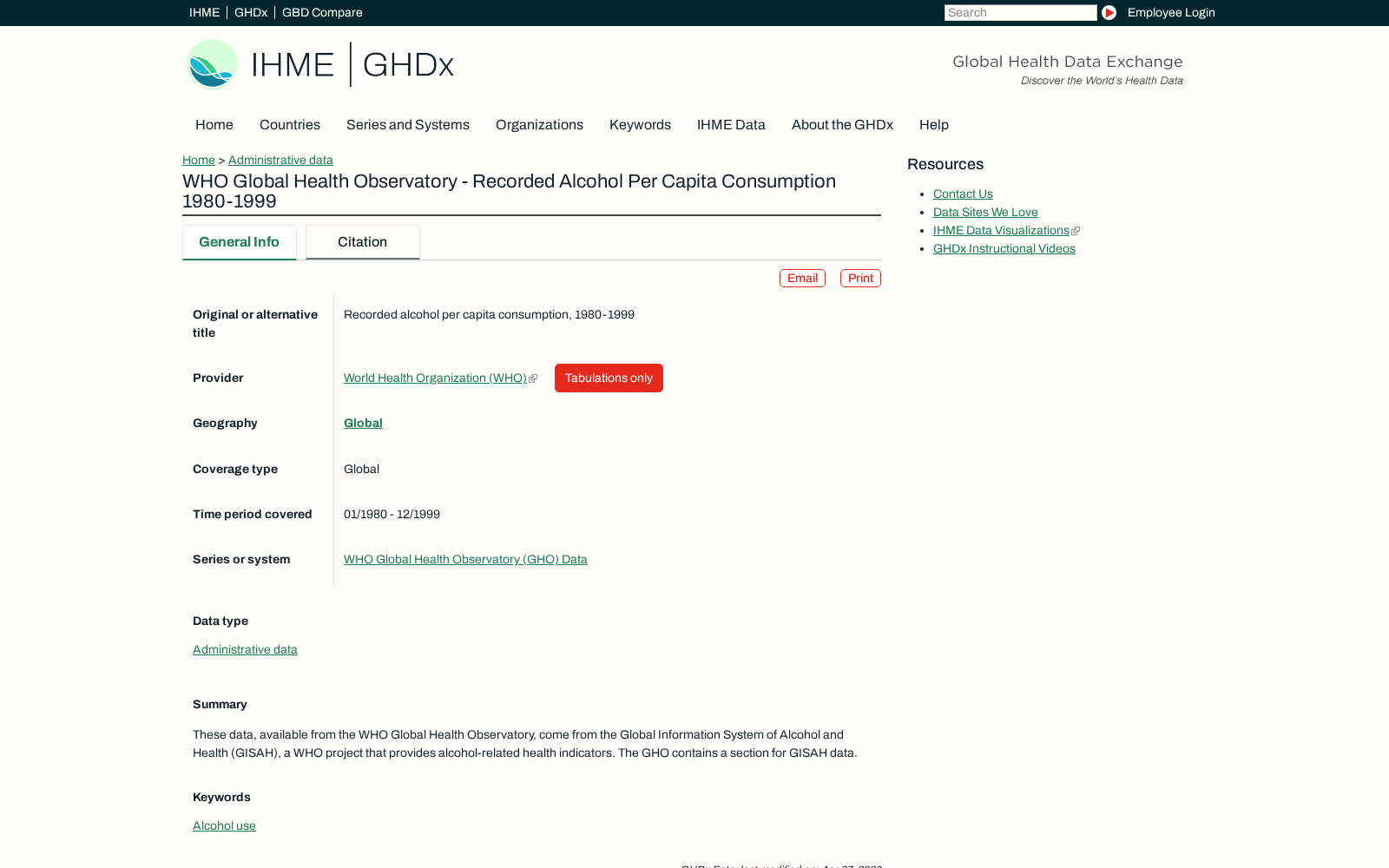Click the 'Global Health Data Exchange' tagline text

coord(1068,62)
